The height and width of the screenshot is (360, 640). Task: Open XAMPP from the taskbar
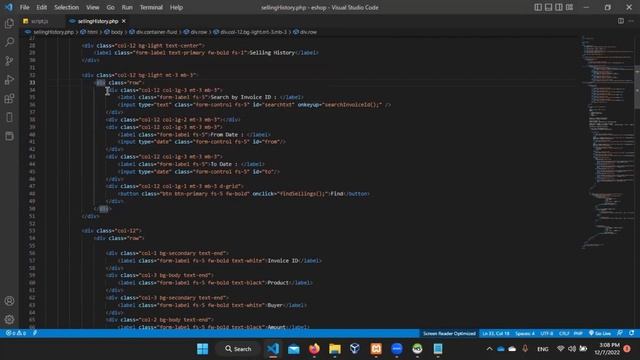[x=376, y=349]
